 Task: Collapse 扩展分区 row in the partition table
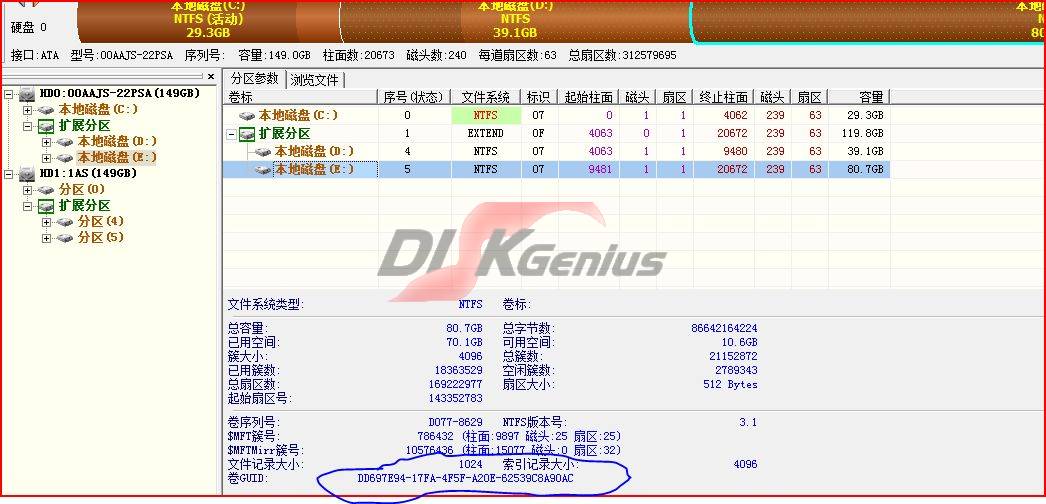(x=232, y=134)
